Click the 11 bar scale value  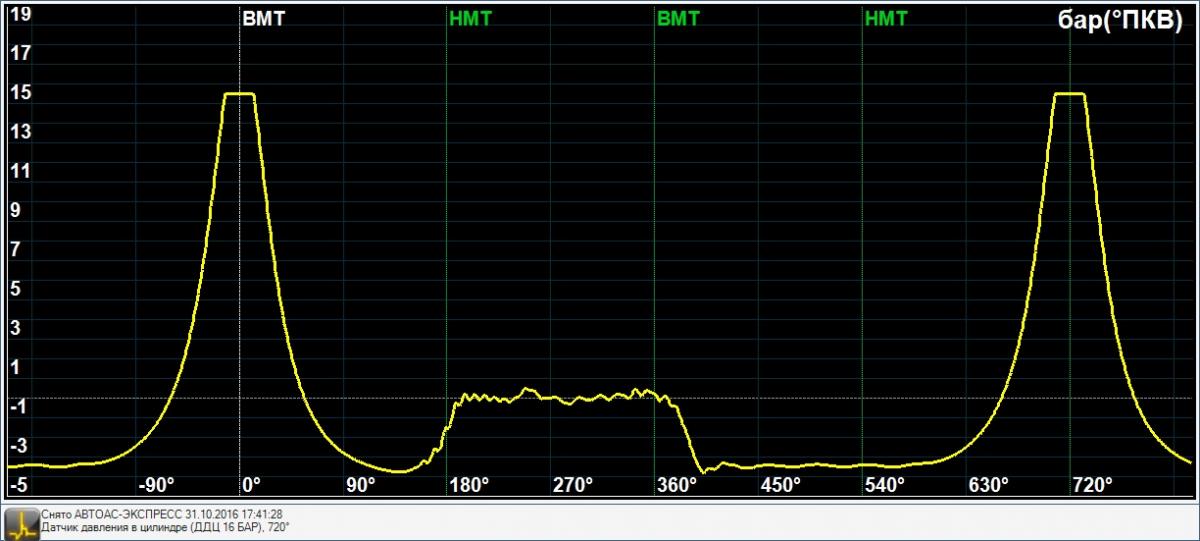pos(20,171)
